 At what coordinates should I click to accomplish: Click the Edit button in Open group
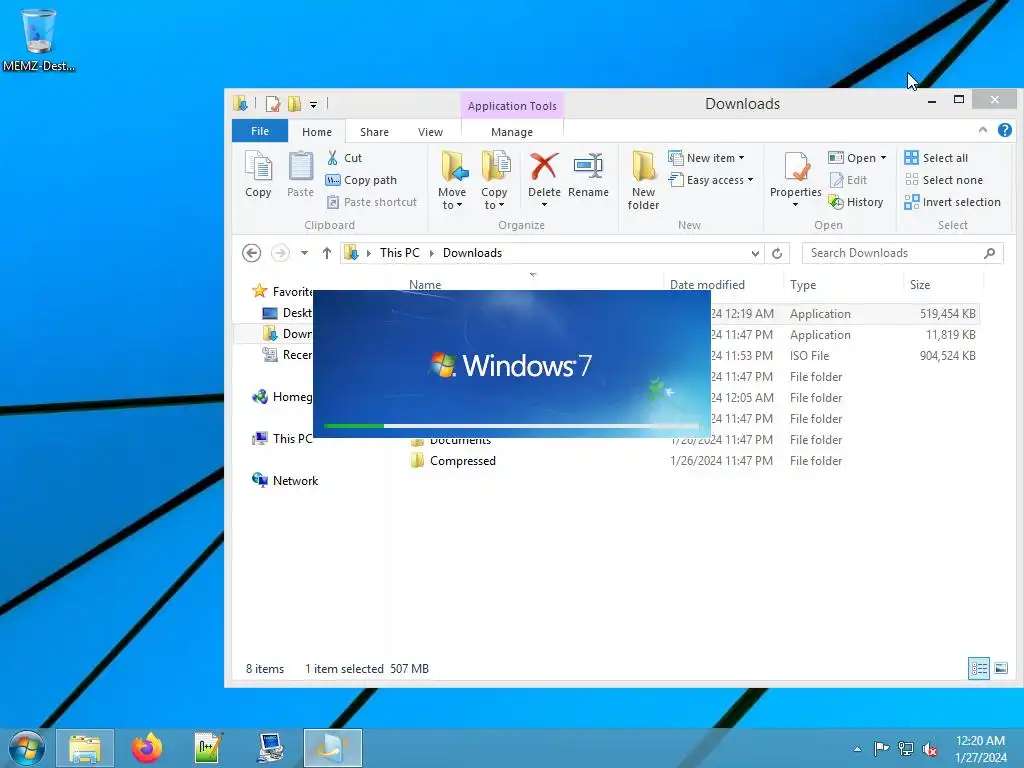click(848, 180)
